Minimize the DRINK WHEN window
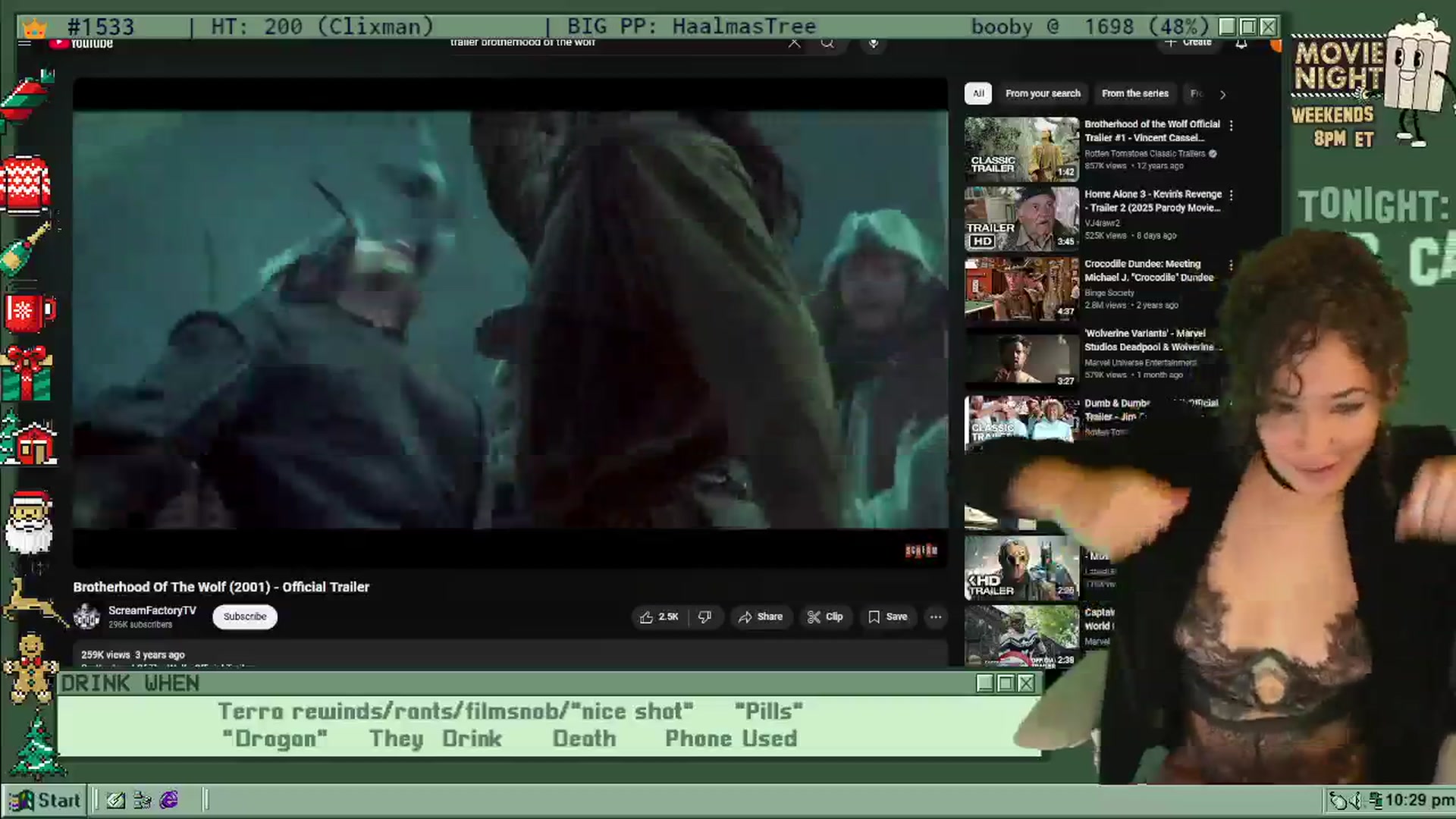The height and width of the screenshot is (819, 1456). point(985,683)
